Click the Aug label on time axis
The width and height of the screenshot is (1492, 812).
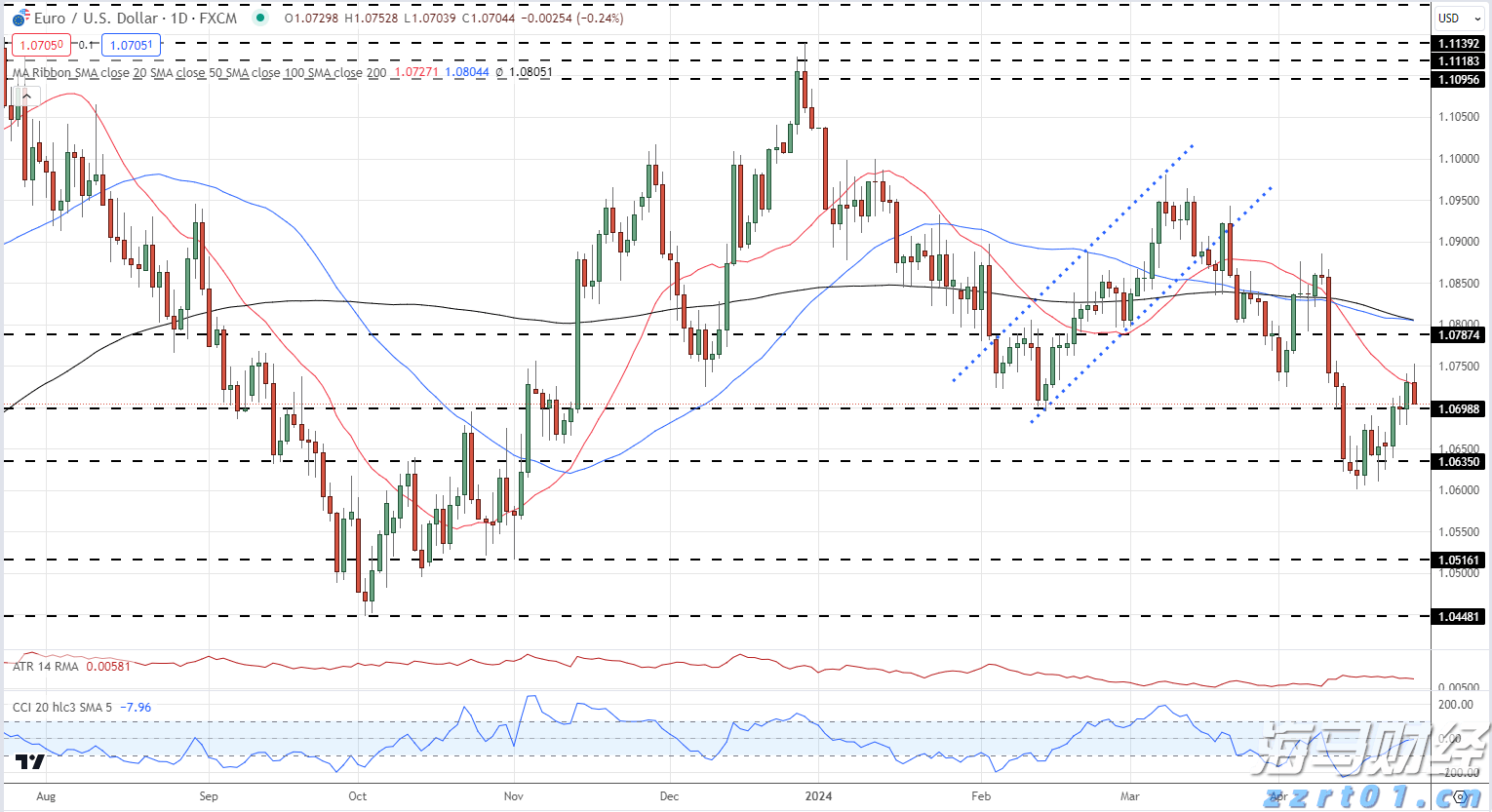(x=46, y=796)
